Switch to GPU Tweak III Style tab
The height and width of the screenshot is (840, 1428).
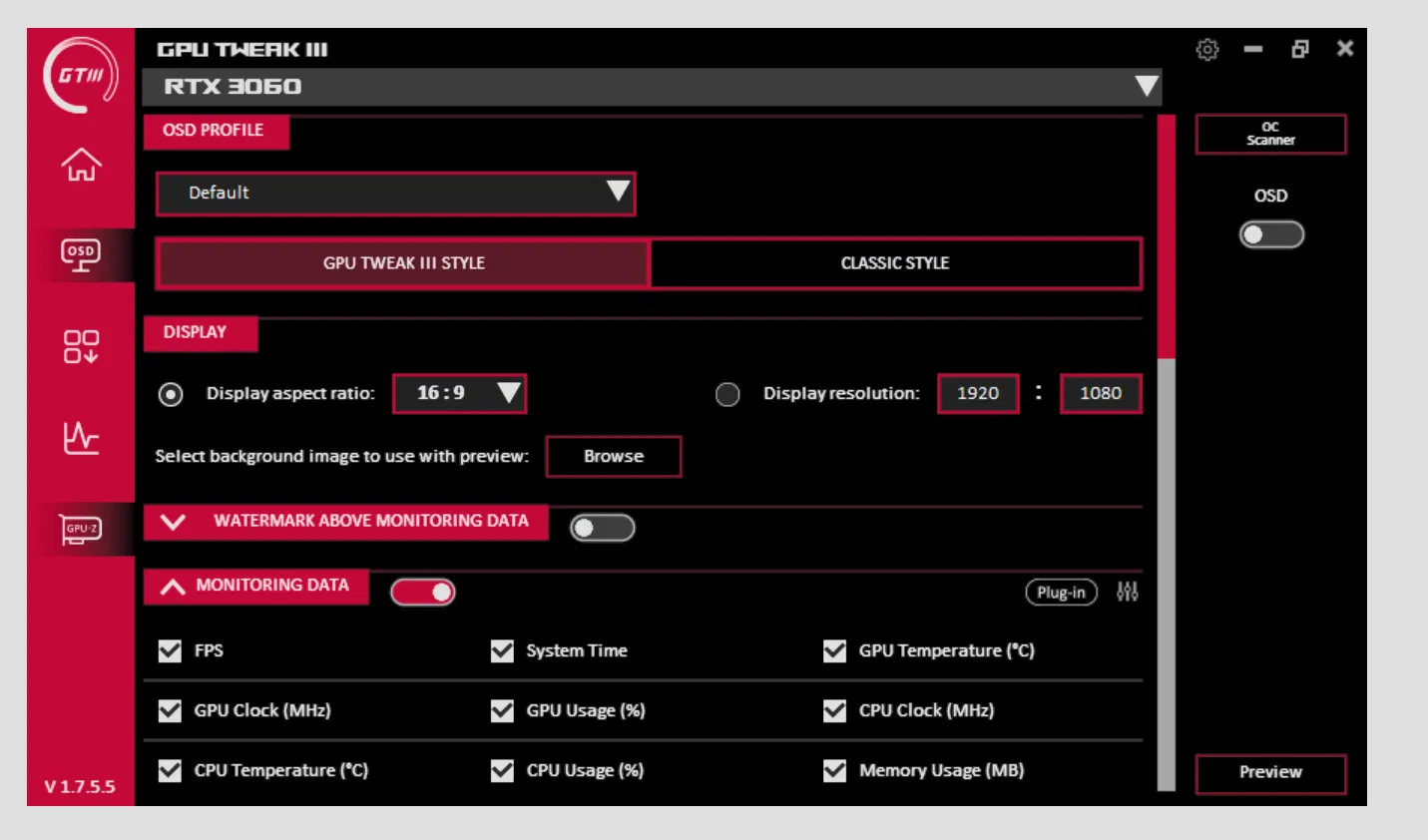pos(403,263)
